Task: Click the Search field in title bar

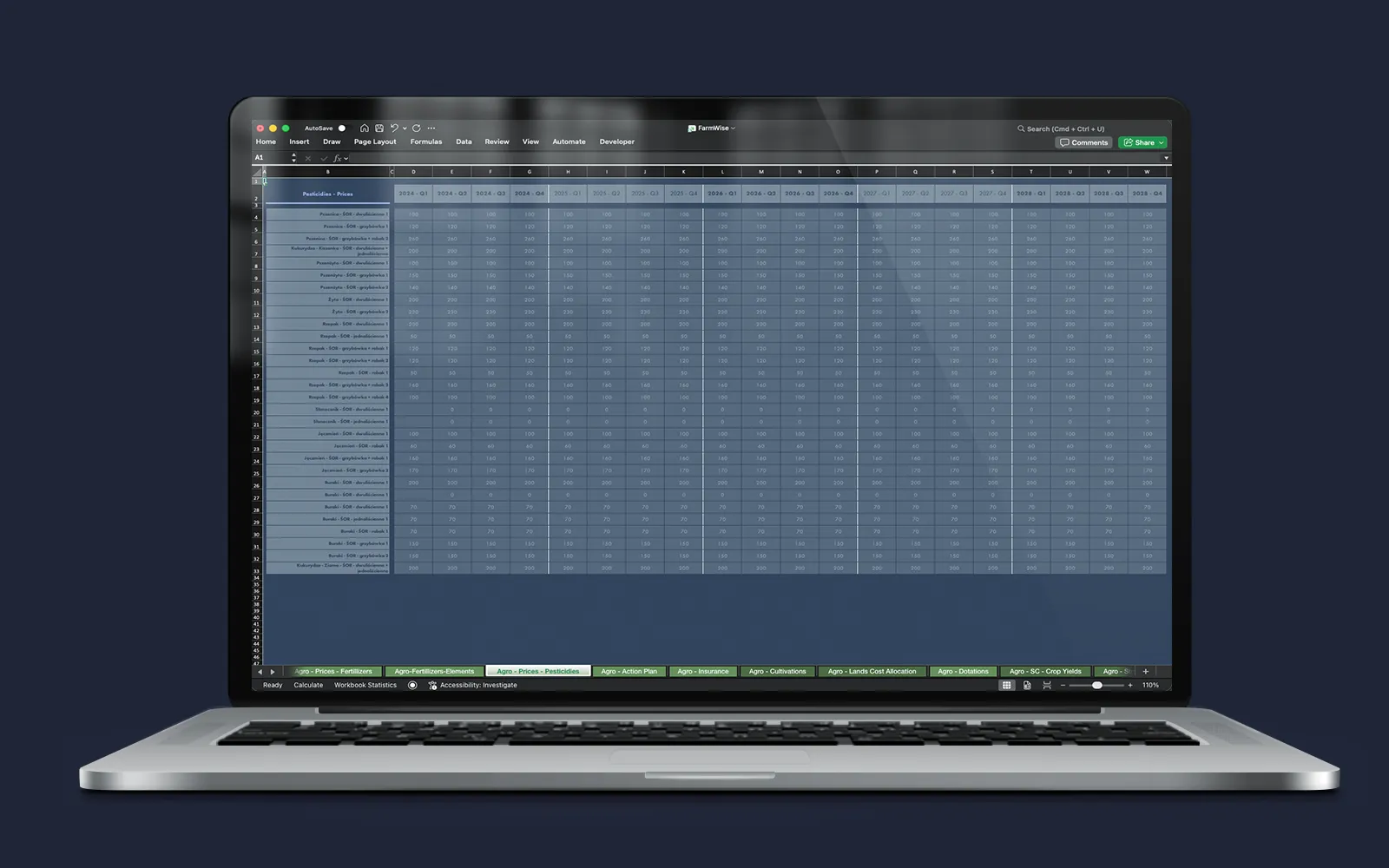Action: (x=1061, y=128)
